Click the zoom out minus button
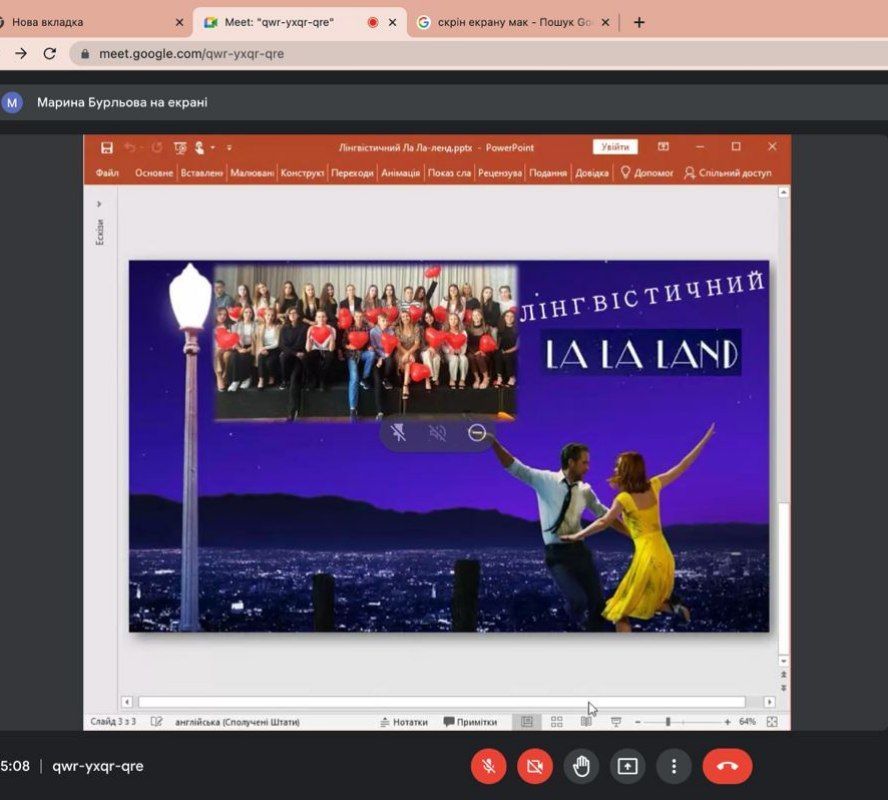Screen dimensions: 888x800 click(x=638, y=722)
